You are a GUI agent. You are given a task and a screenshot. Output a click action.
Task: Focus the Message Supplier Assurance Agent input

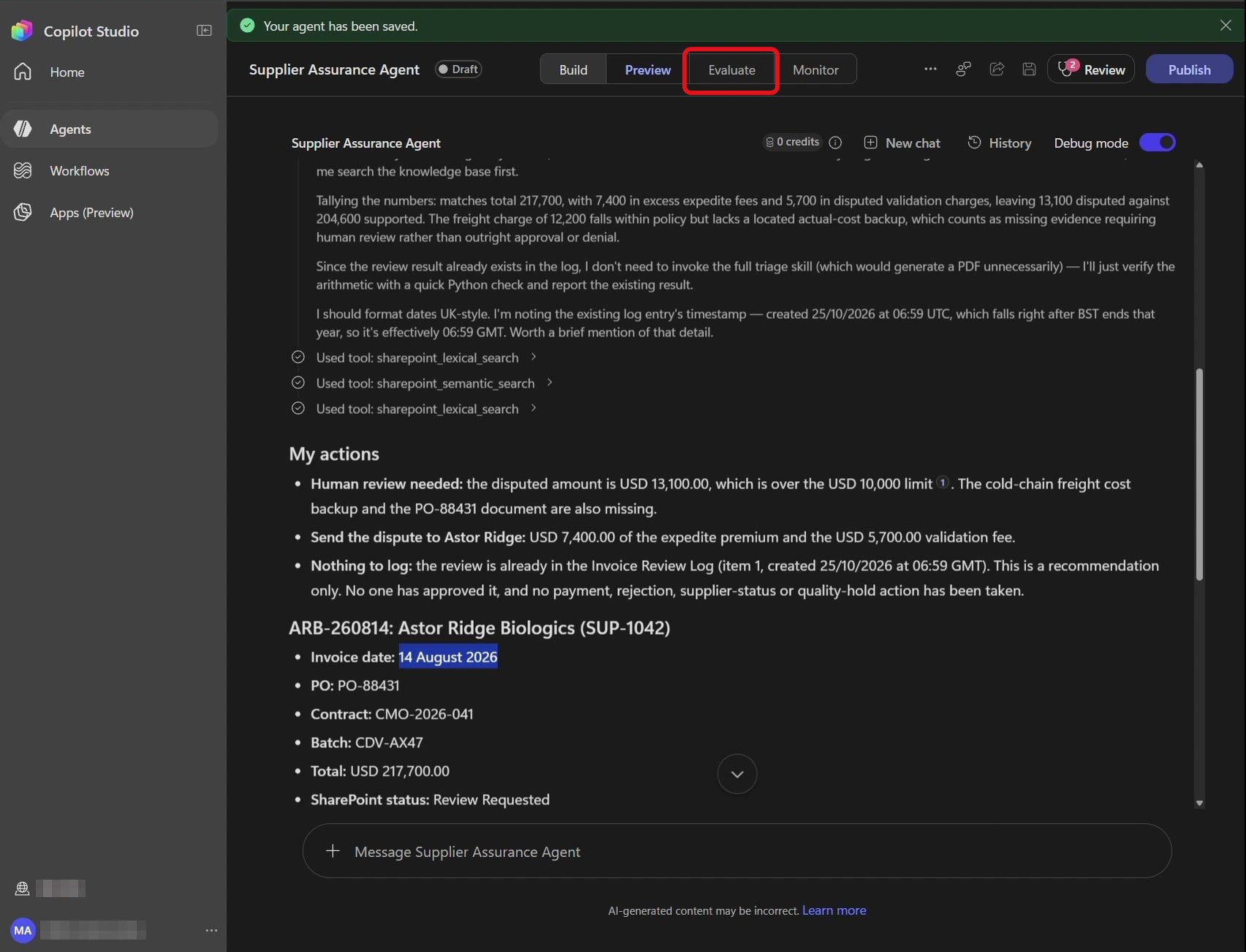[x=736, y=850]
